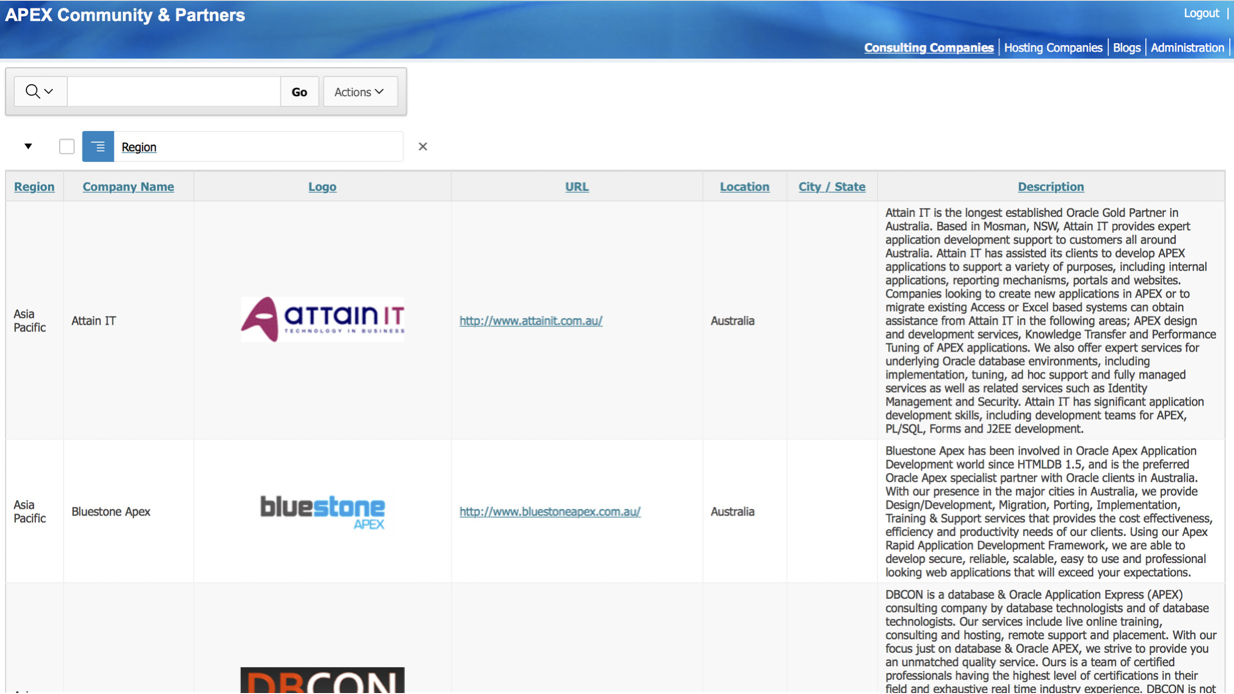The image size is (1234, 694).
Task: Click the Description column header
Action: click(1051, 187)
